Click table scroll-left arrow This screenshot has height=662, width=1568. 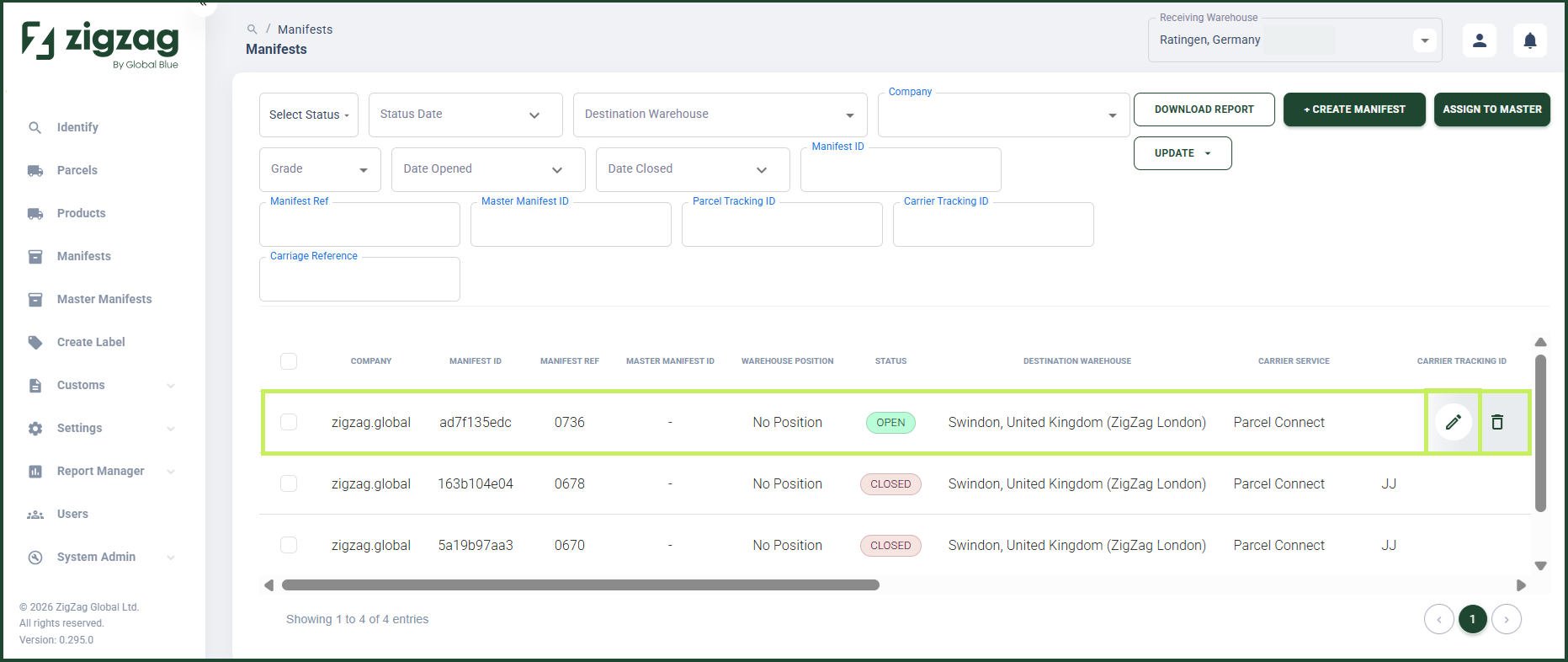pyautogui.click(x=268, y=585)
